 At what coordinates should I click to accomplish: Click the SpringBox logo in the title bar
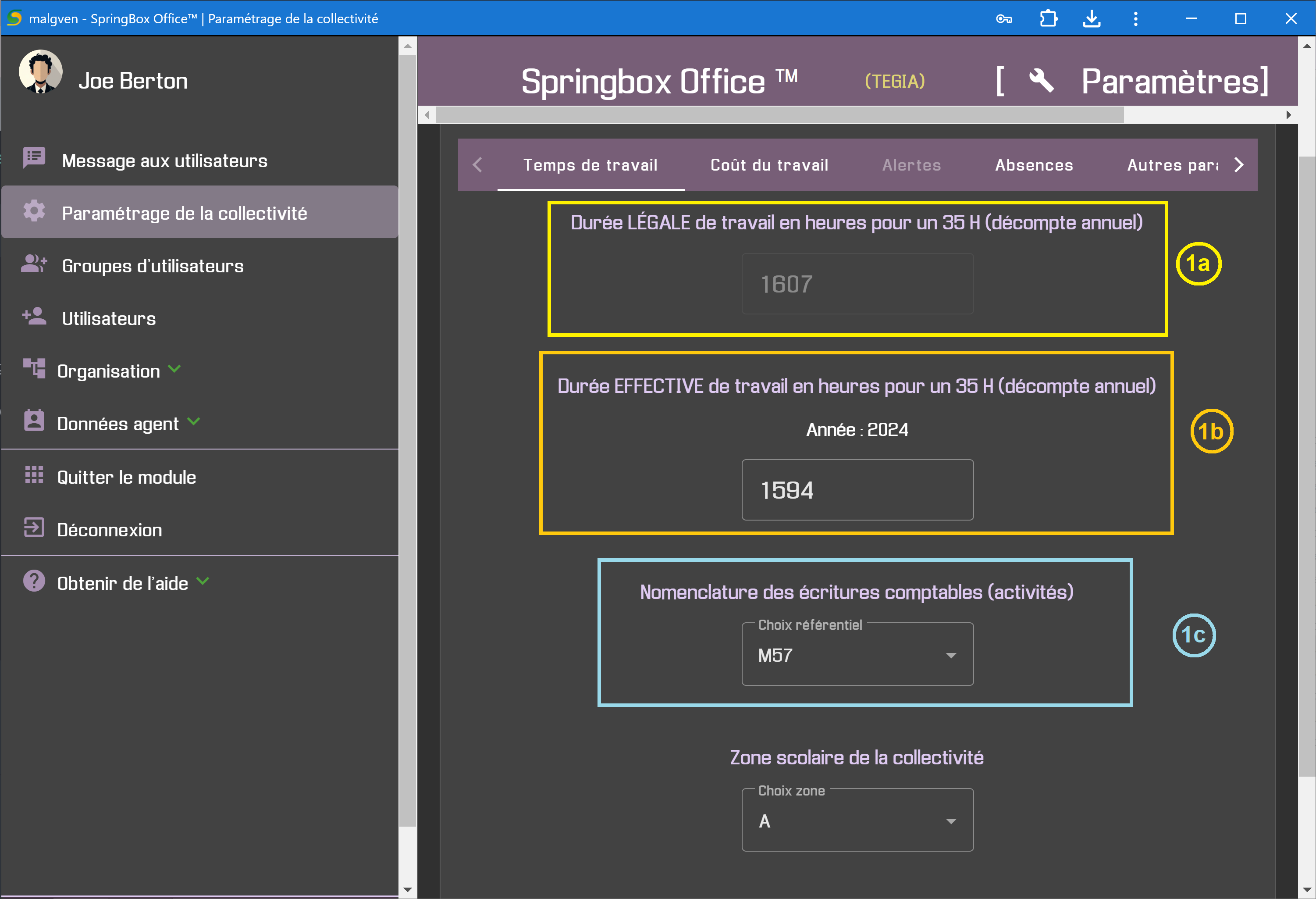pos(14,18)
